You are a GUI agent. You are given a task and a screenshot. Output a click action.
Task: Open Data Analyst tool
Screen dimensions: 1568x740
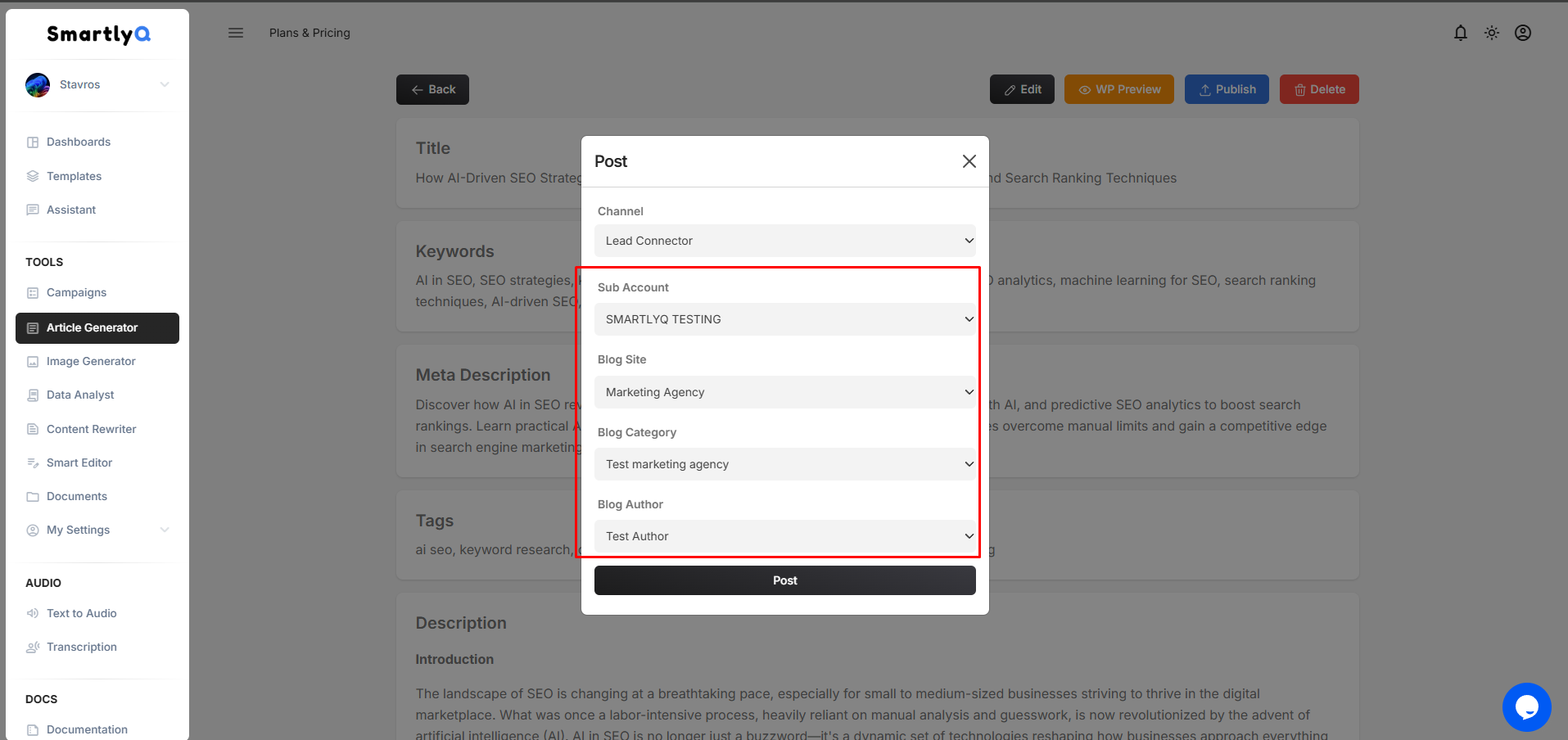coord(80,395)
